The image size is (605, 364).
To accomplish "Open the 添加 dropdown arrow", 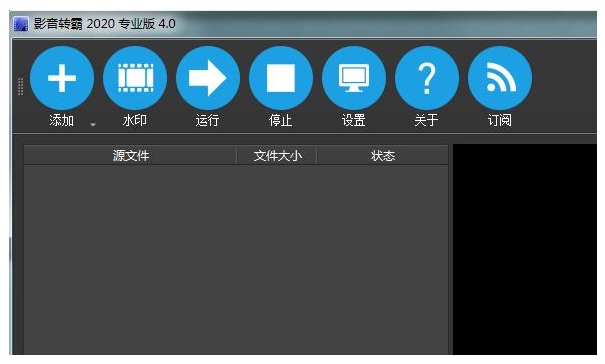I will click(x=93, y=124).
